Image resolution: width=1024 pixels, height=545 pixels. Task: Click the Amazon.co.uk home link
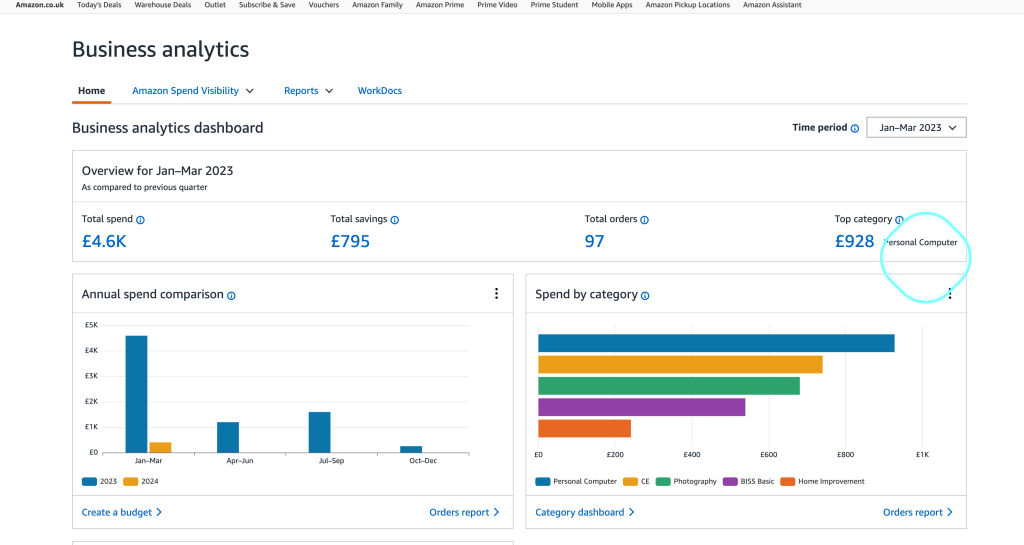[40, 5]
